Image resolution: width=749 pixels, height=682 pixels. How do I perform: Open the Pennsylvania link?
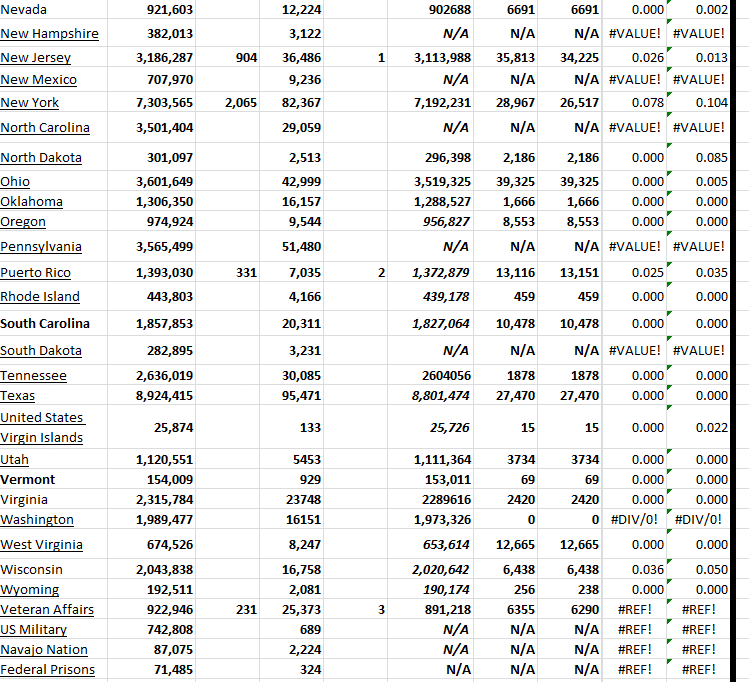click(x=41, y=246)
